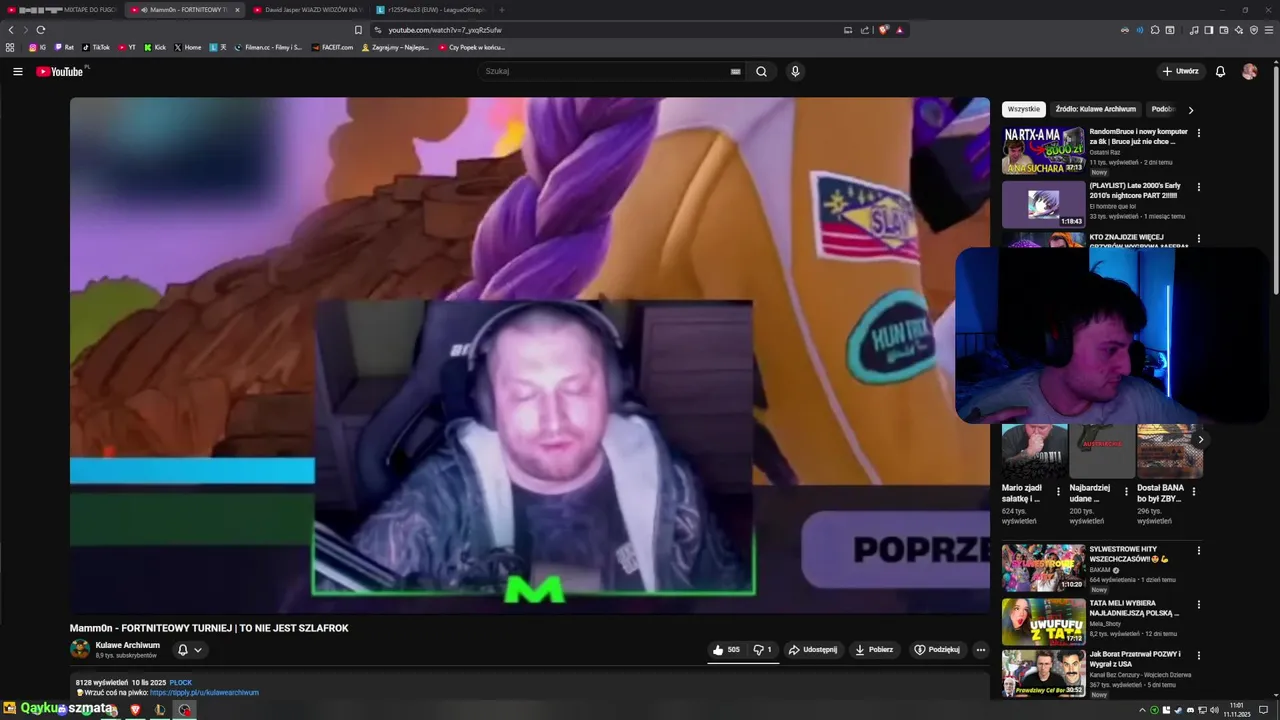Image resolution: width=1280 pixels, height=720 pixels.
Task: Open the account avatar menu
Action: coord(1249,71)
